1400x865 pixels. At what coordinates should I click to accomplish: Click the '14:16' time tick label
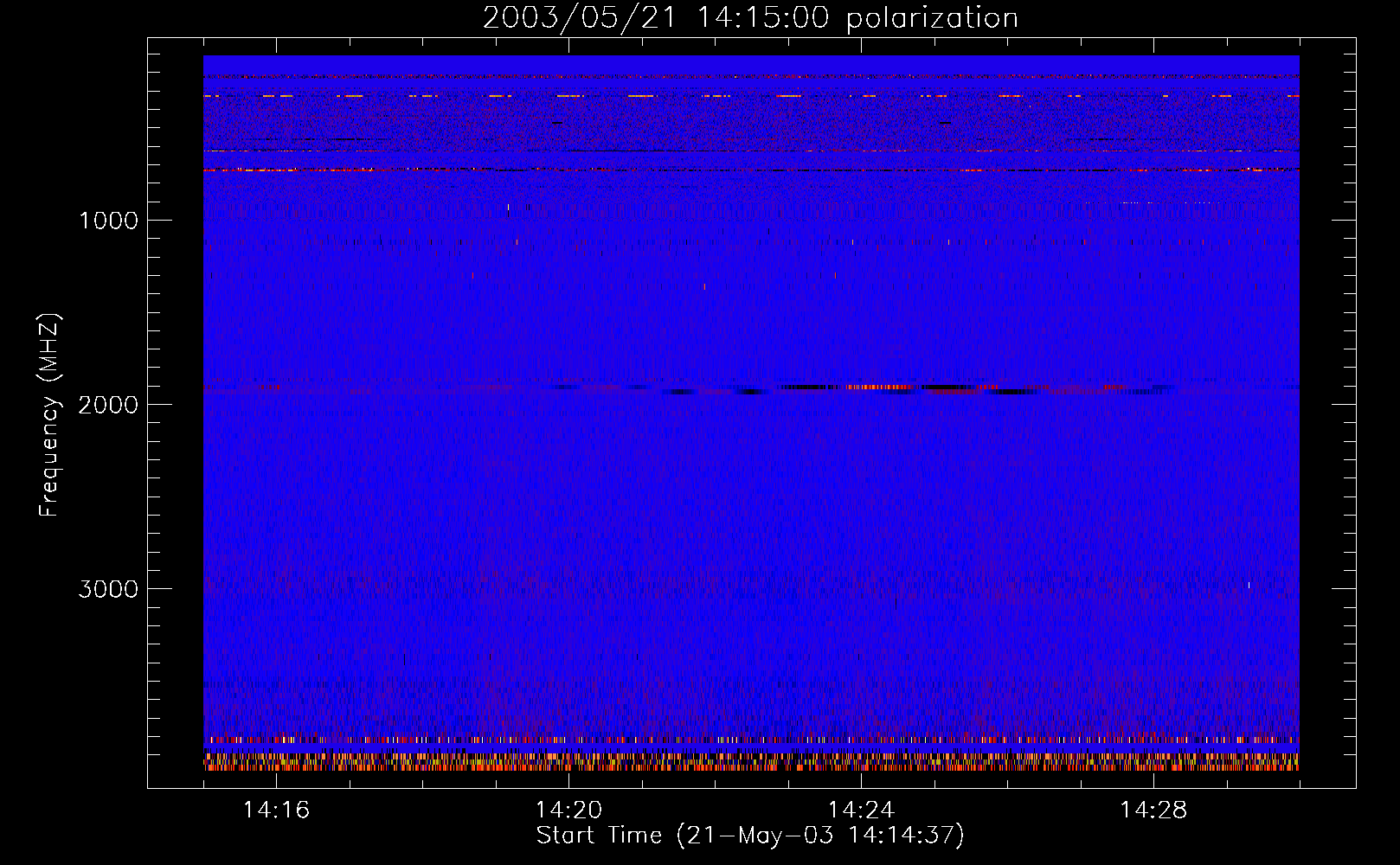point(276,811)
